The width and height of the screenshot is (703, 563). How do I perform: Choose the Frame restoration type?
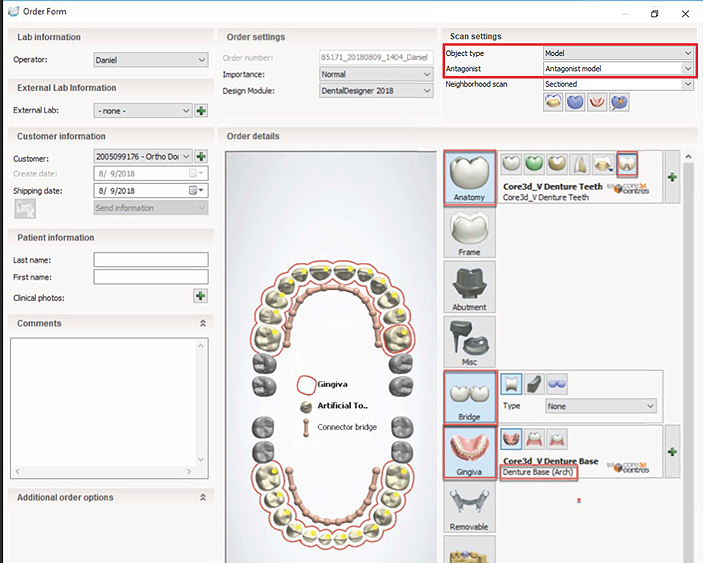[468, 234]
